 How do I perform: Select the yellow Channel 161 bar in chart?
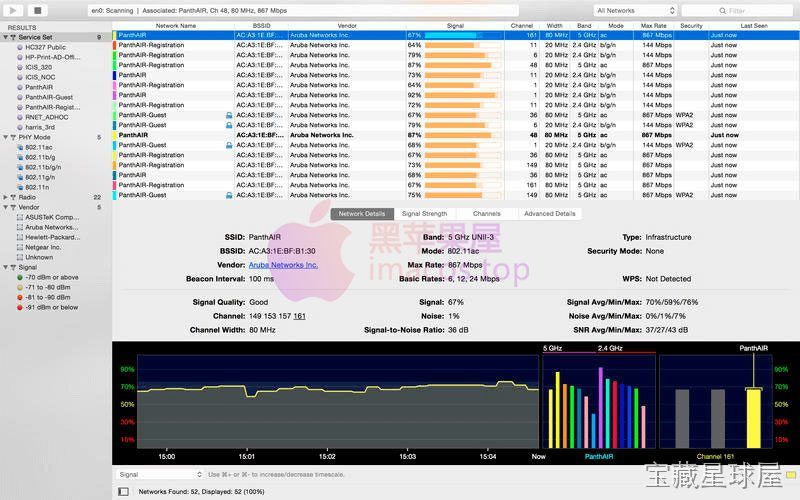pos(753,418)
